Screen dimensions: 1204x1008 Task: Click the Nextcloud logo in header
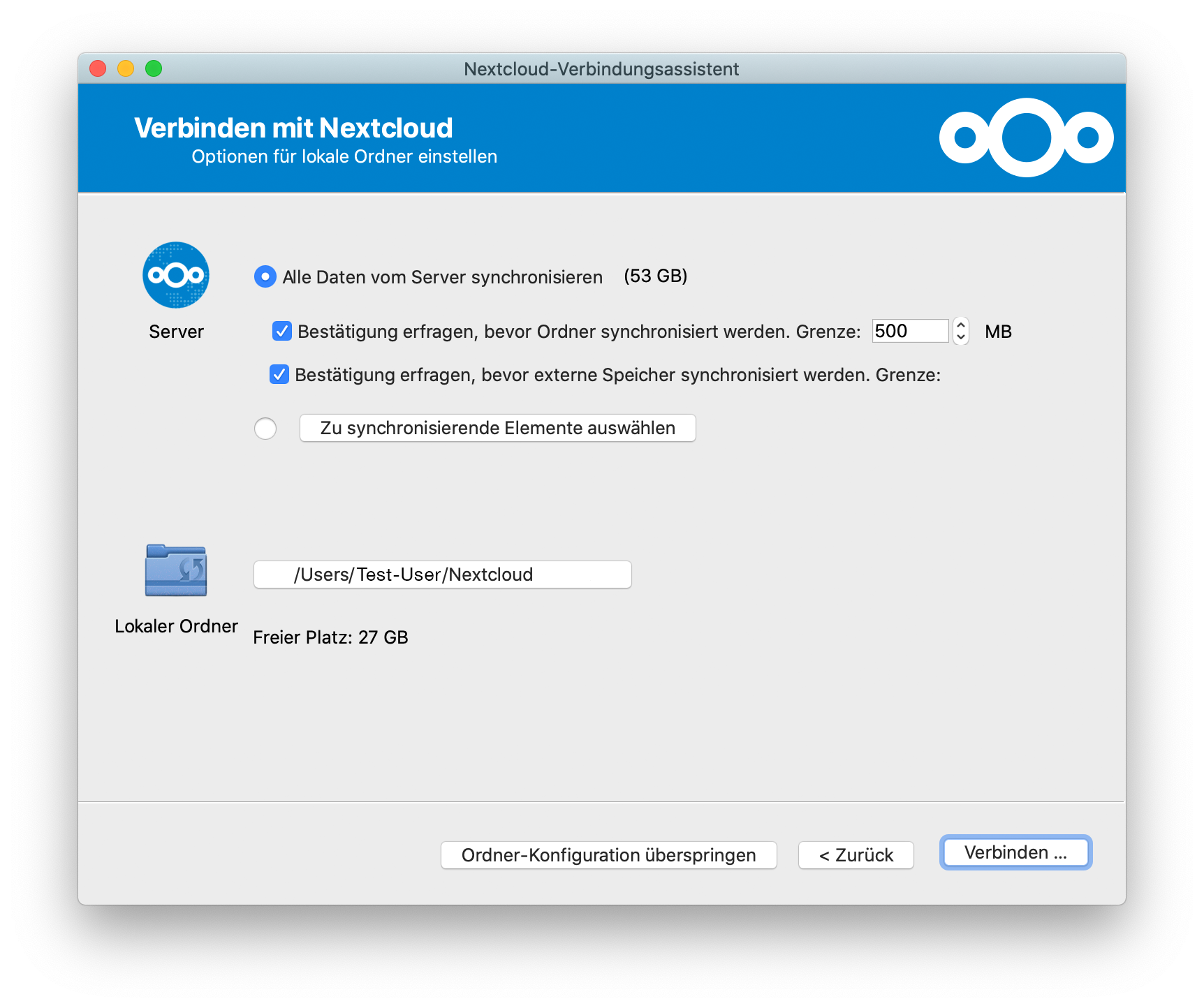click(1025, 138)
